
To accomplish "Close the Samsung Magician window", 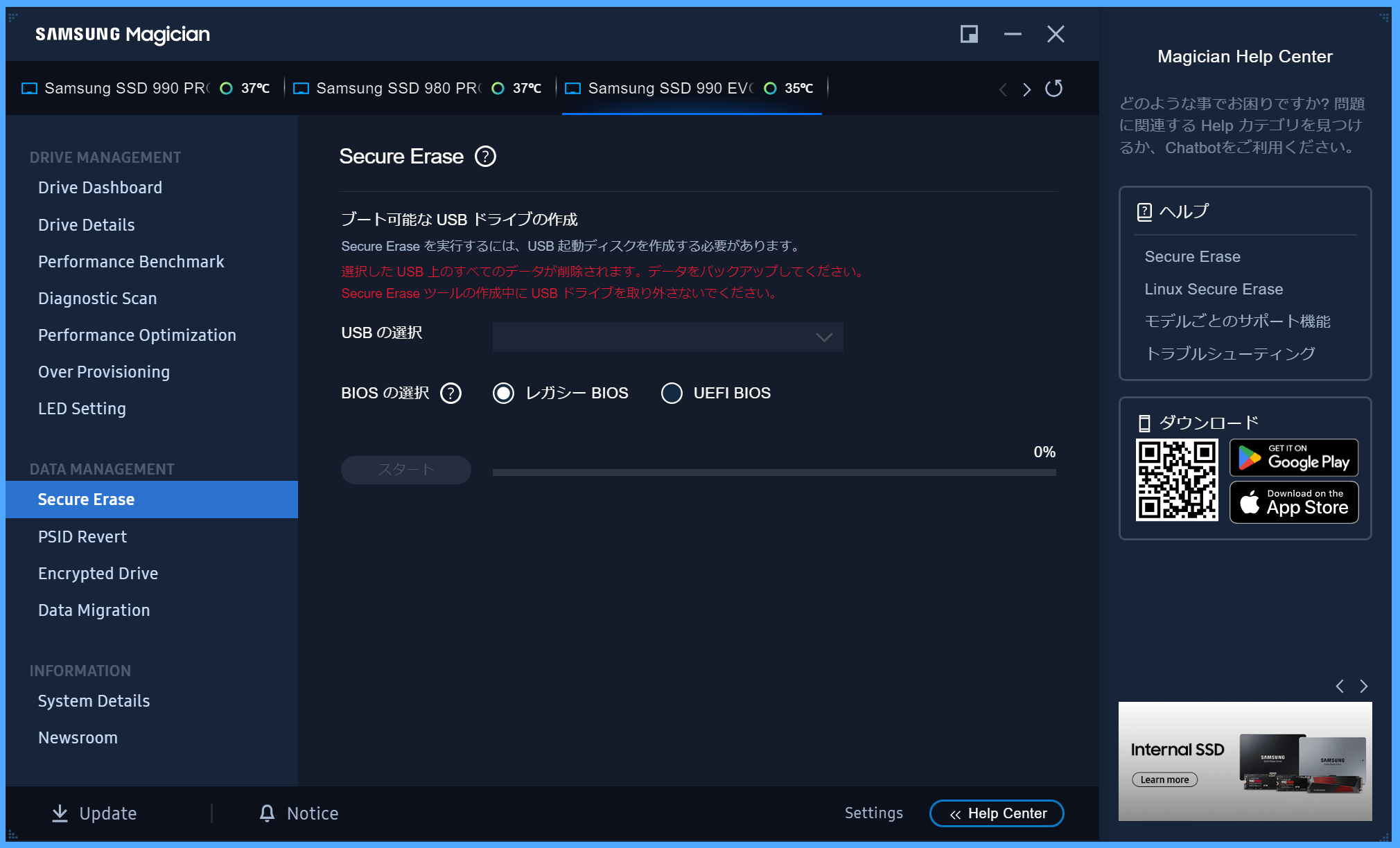I will coord(1056,34).
